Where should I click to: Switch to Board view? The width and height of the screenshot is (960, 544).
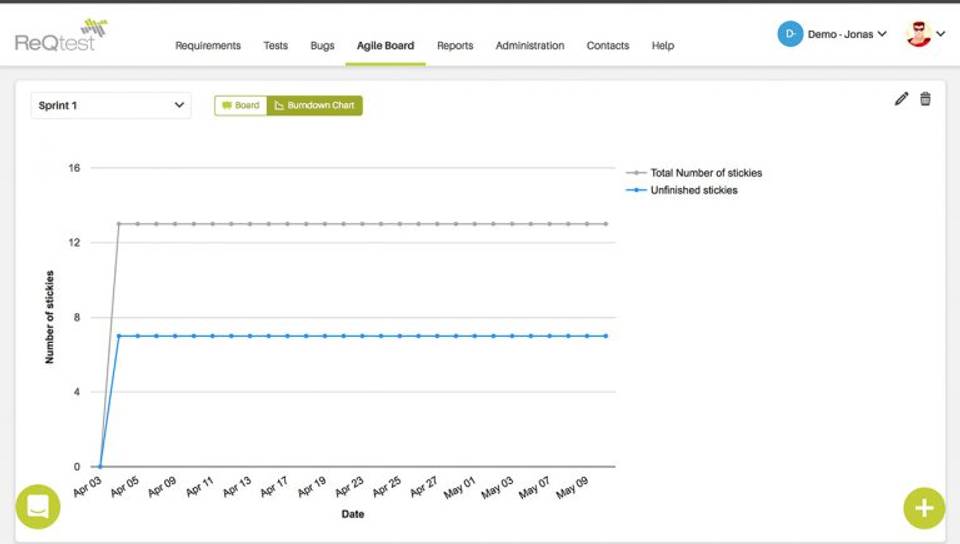point(241,105)
